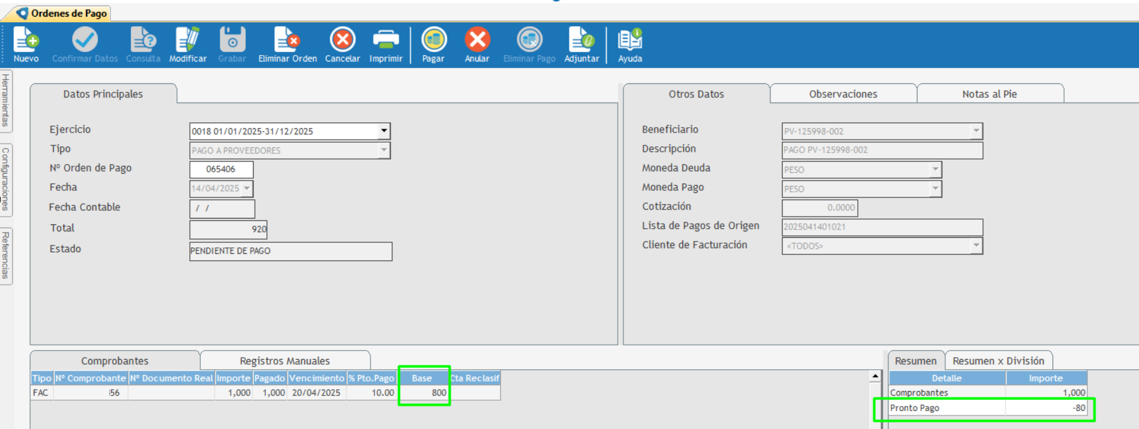1139x429 pixels.
Task: Click the Imprimir printer icon
Action: pyautogui.click(x=385, y=40)
